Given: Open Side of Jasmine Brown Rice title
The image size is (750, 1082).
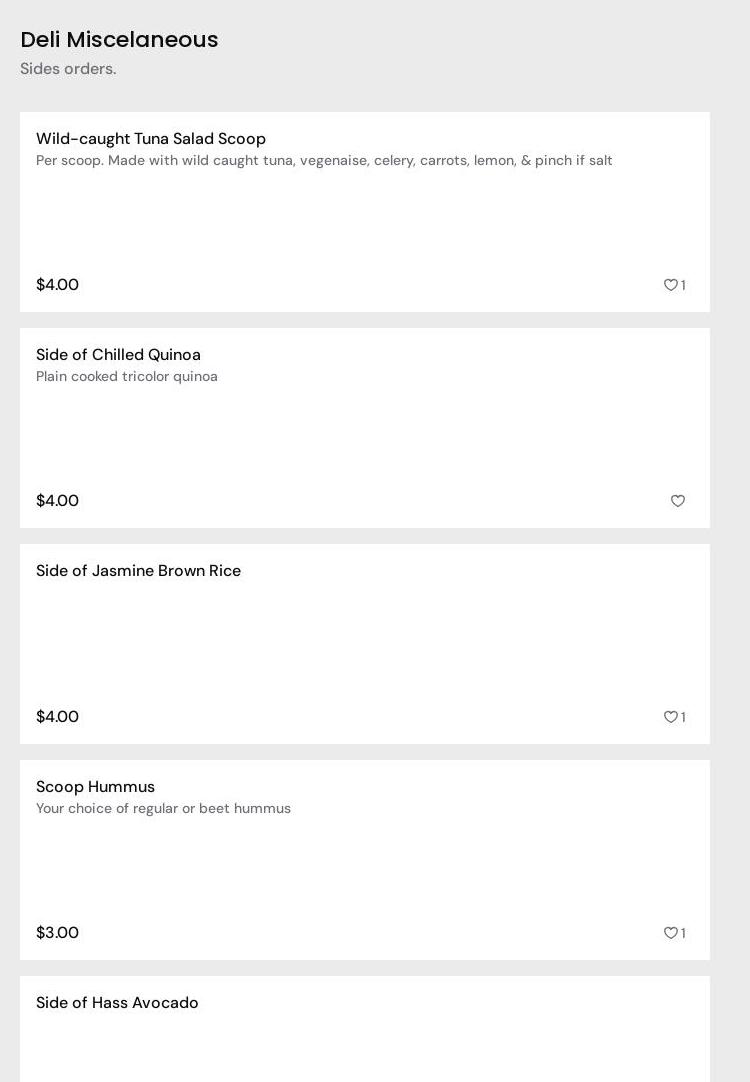Looking at the screenshot, I should 138,571.
